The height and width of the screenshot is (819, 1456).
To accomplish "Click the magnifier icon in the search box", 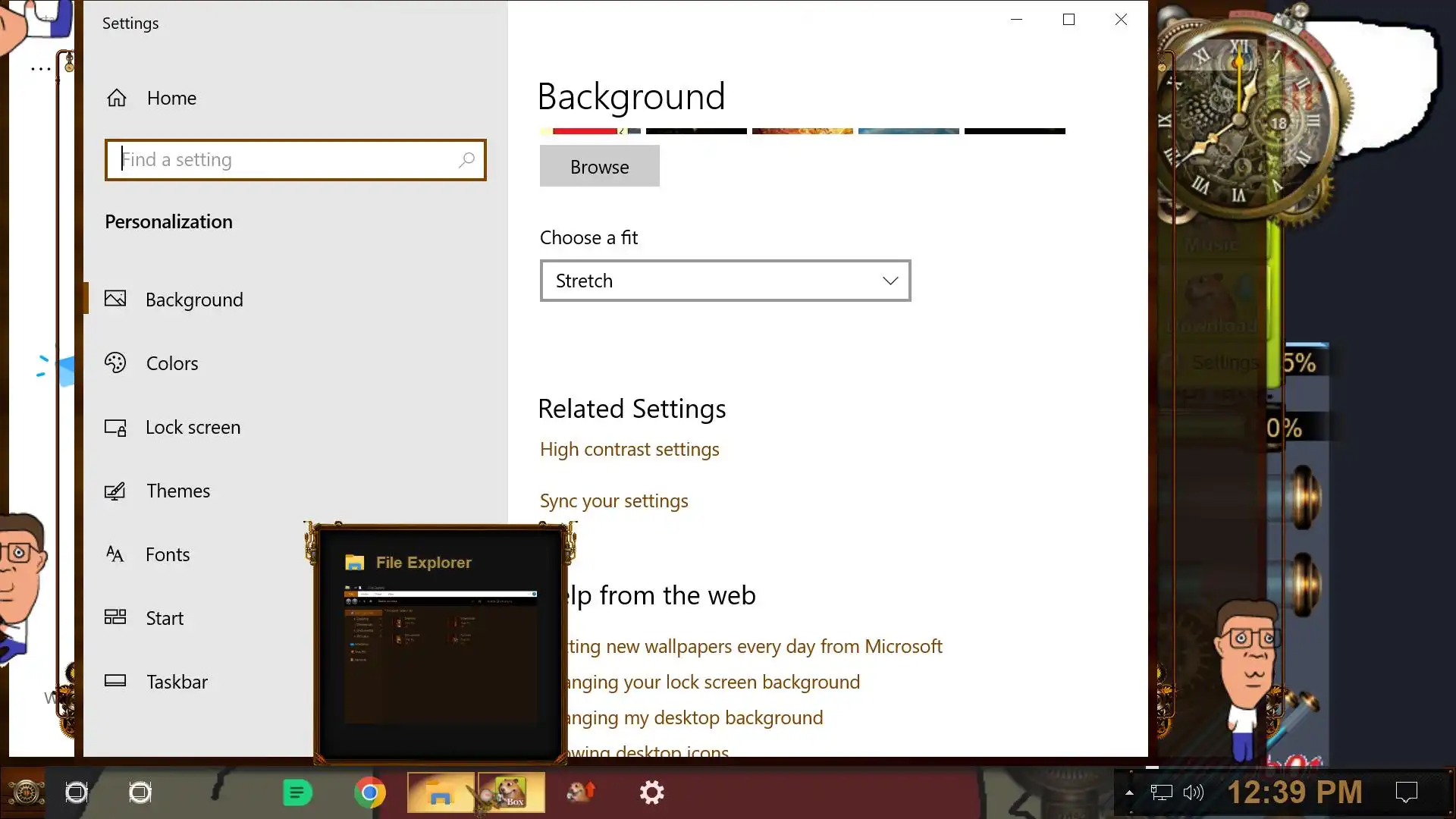I will click(466, 160).
